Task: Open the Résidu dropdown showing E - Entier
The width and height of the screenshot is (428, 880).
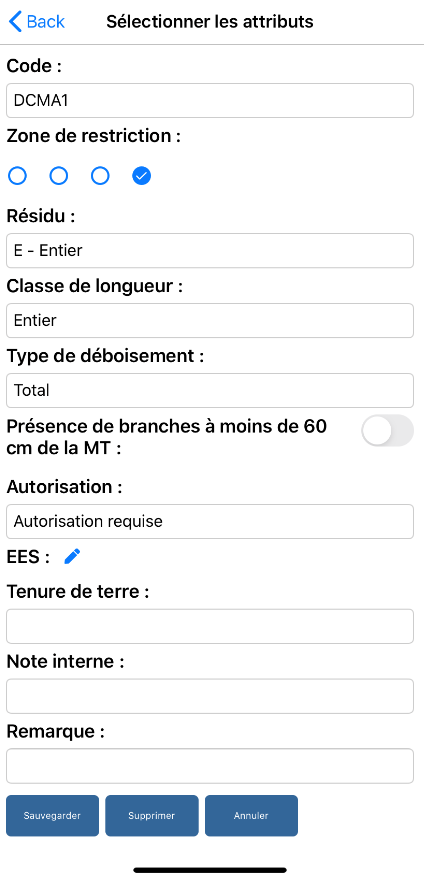Action: coord(210,250)
